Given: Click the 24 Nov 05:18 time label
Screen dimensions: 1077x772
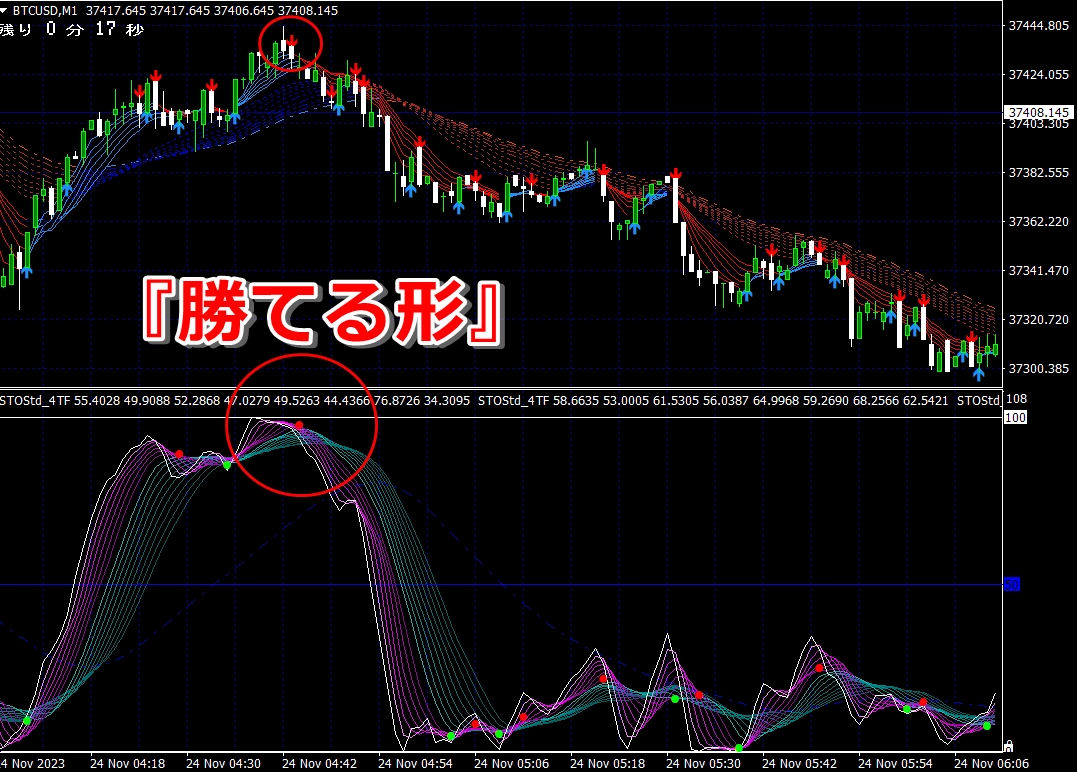Looking at the screenshot, I should pos(608,764).
